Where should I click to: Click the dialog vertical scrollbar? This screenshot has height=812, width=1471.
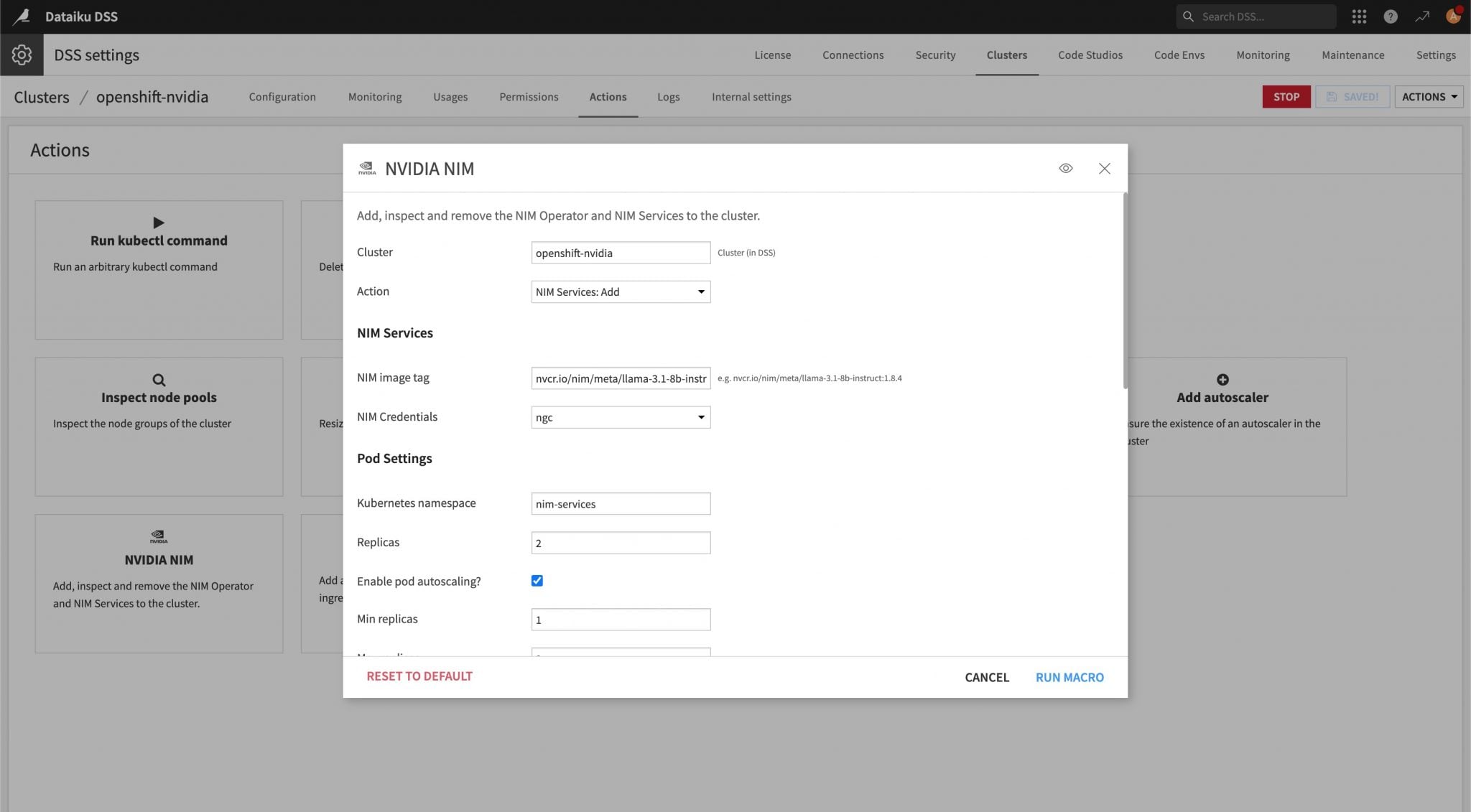pos(1125,291)
